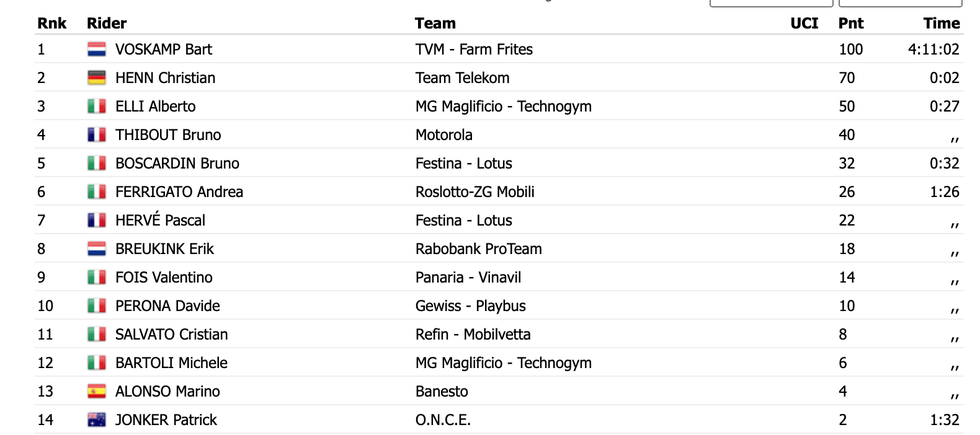The height and width of the screenshot is (435, 980).
Task: Click the French flag next to HERVÉ Pascal
Action: click(x=96, y=221)
